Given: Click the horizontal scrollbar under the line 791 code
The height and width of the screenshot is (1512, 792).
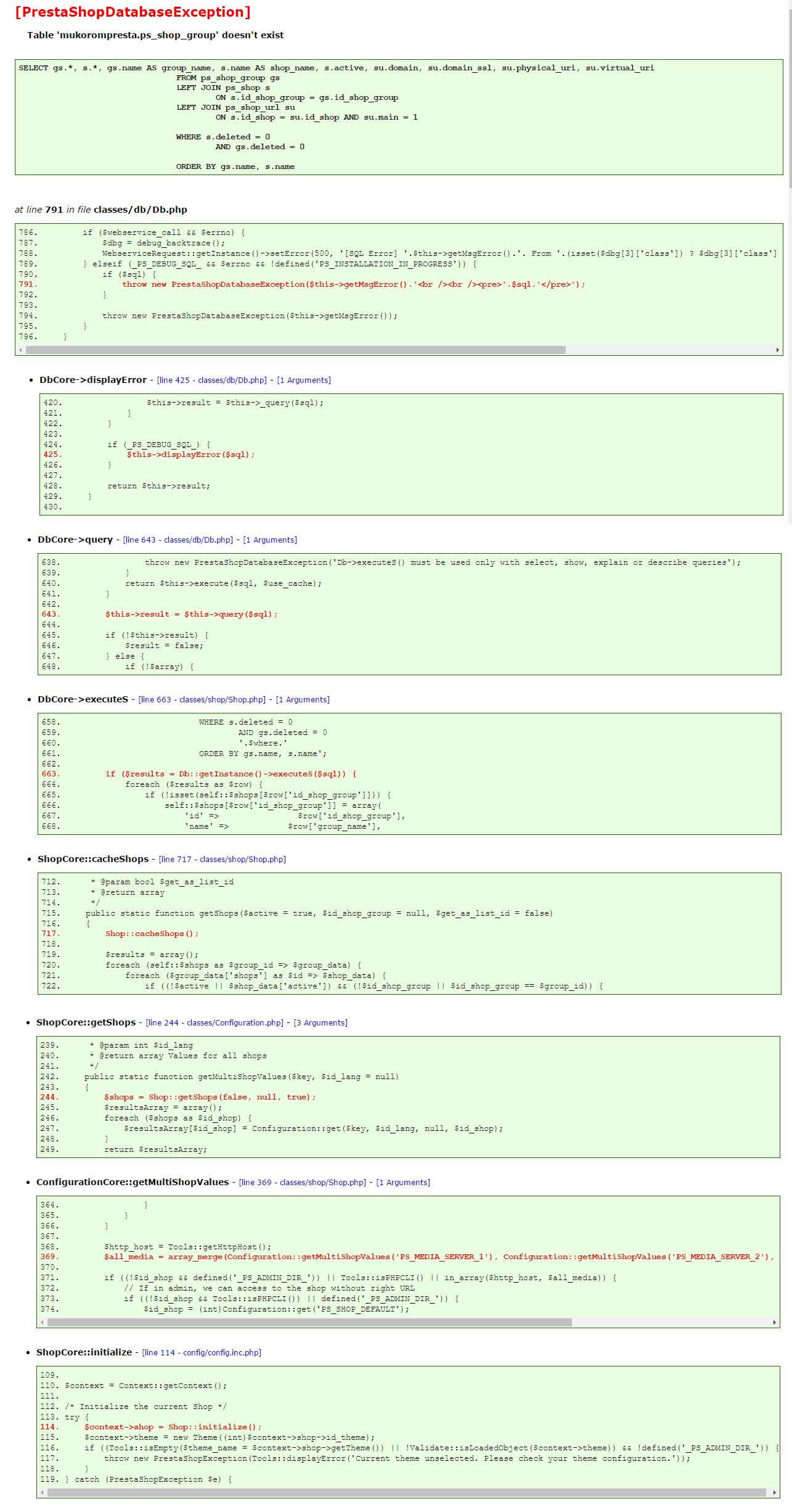Looking at the screenshot, I should (295, 350).
